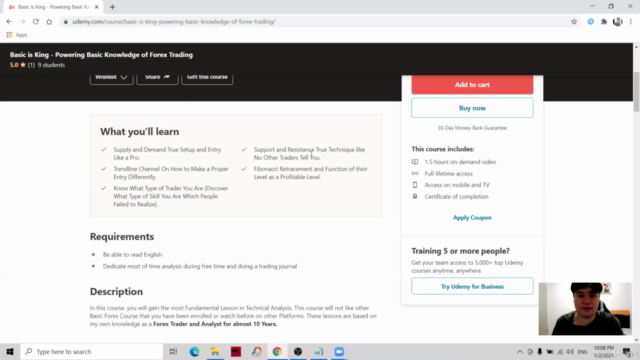Open File Explorer from taskbar
This screenshot has height=360, width=640.
click(x=215, y=351)
